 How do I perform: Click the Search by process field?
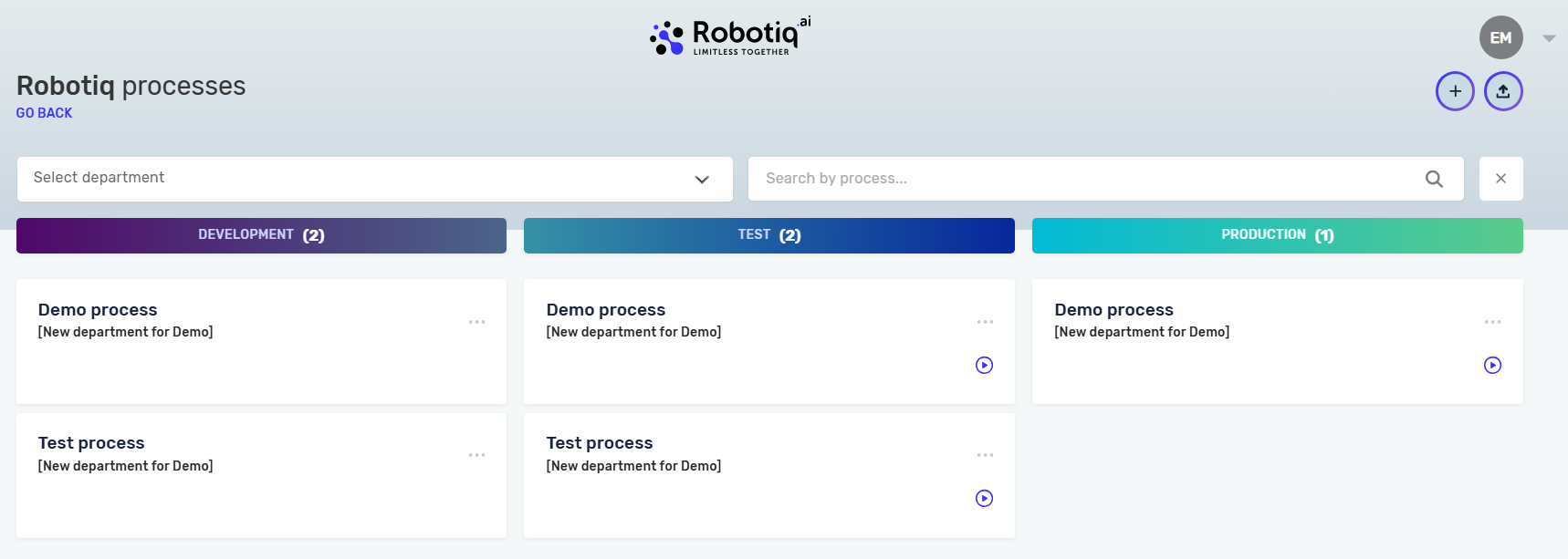coord(1105,179)
